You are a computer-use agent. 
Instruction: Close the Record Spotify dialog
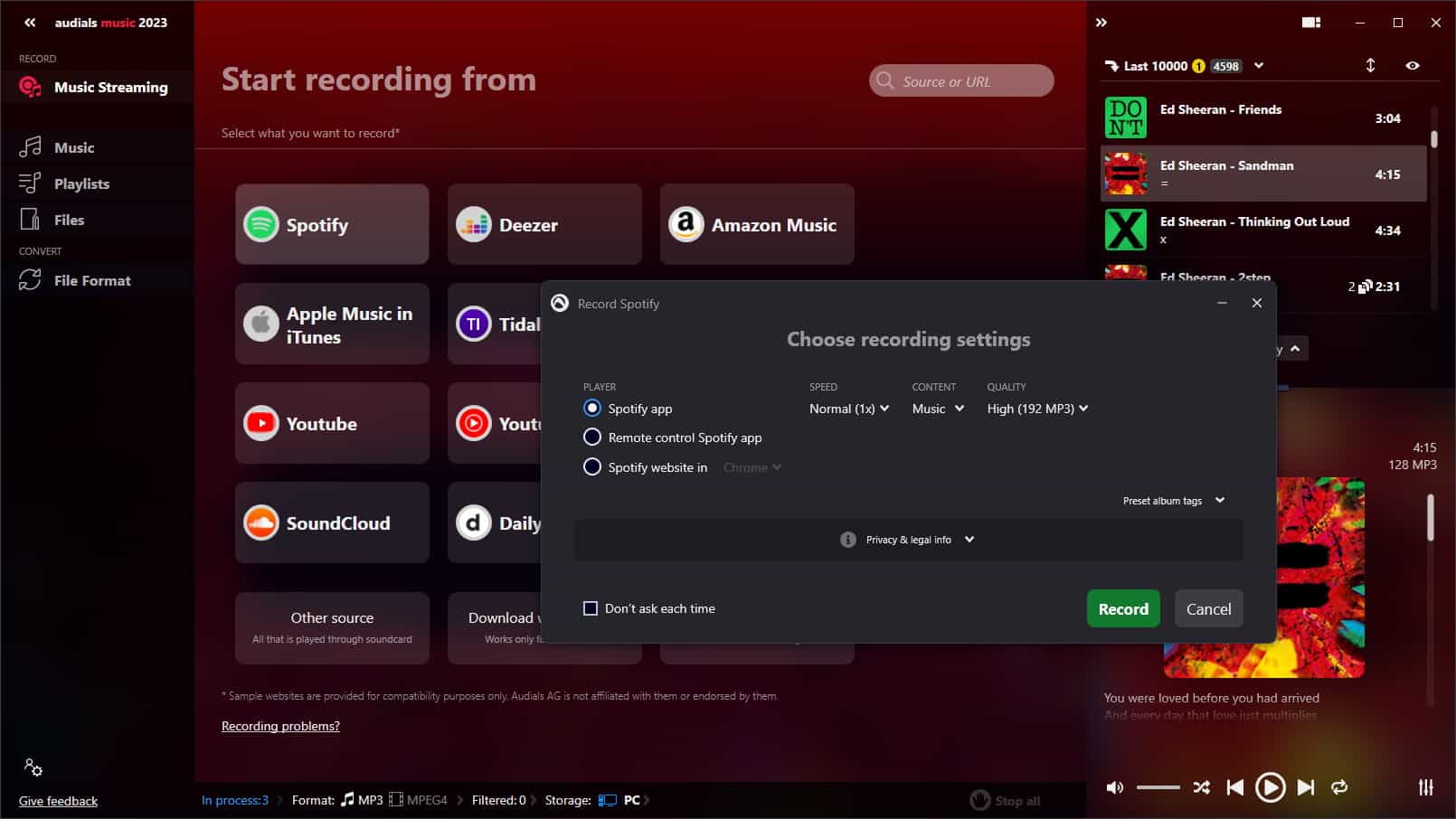click(1256, 303)
